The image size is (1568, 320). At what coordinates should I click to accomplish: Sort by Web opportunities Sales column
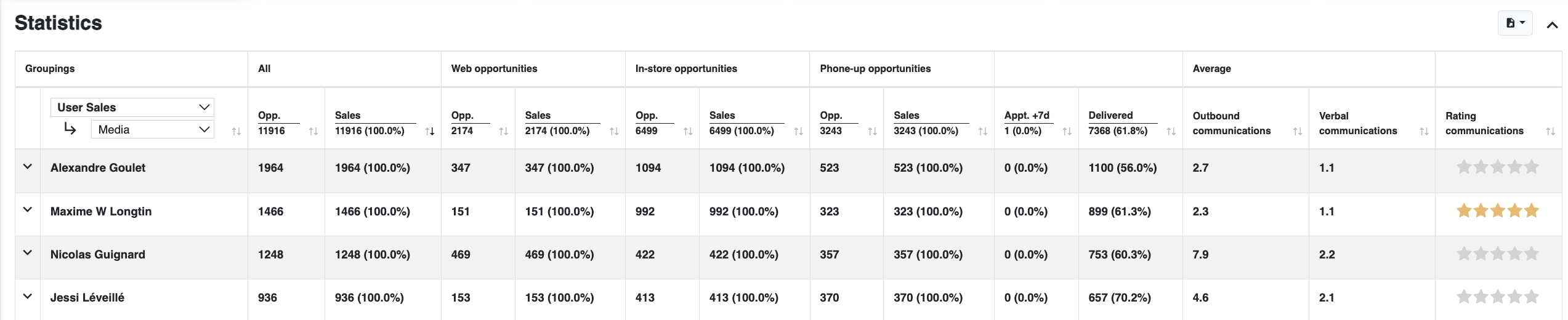(613, 131)
